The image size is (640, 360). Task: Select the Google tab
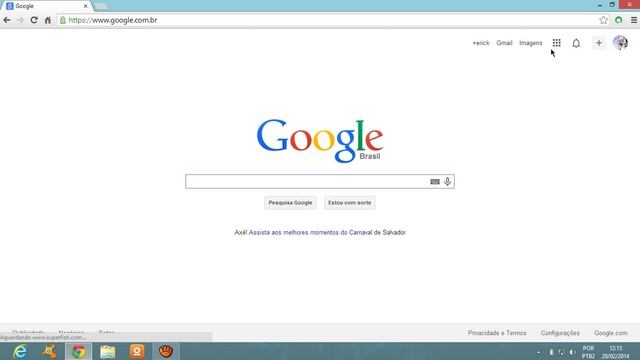pos(47,6)
